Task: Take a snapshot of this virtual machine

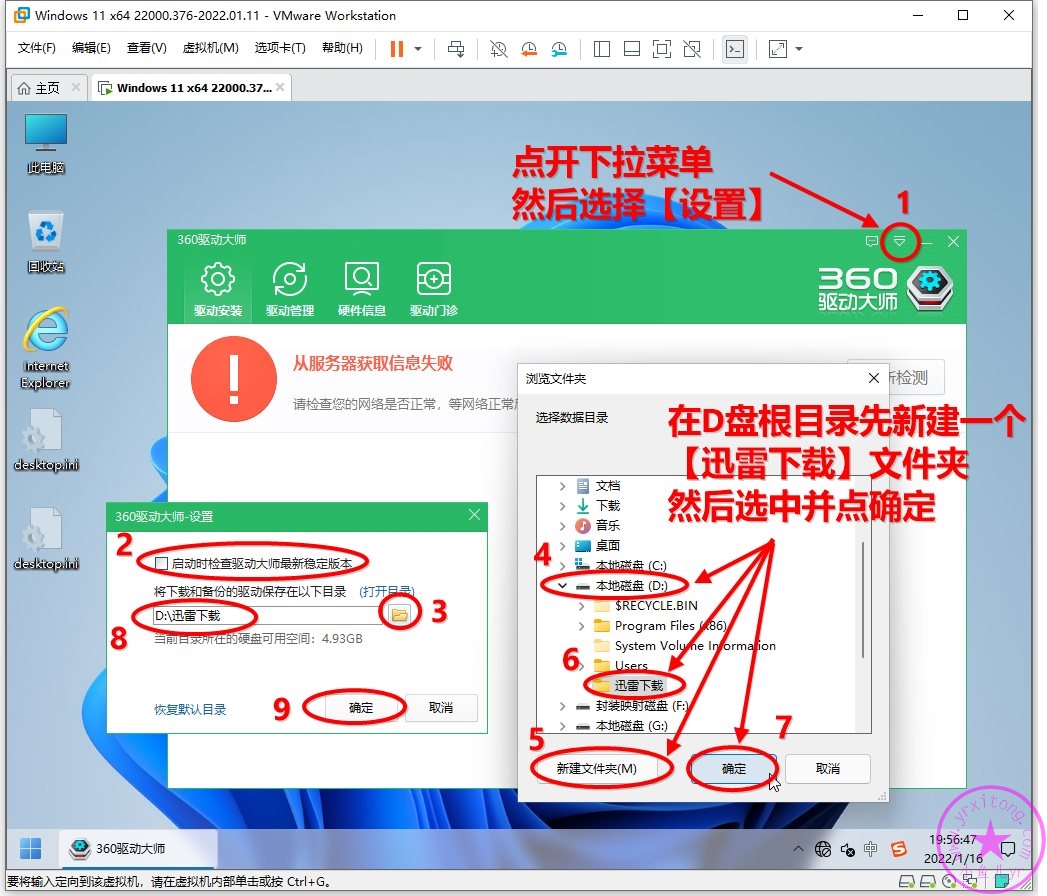Action: click(498, 49)
